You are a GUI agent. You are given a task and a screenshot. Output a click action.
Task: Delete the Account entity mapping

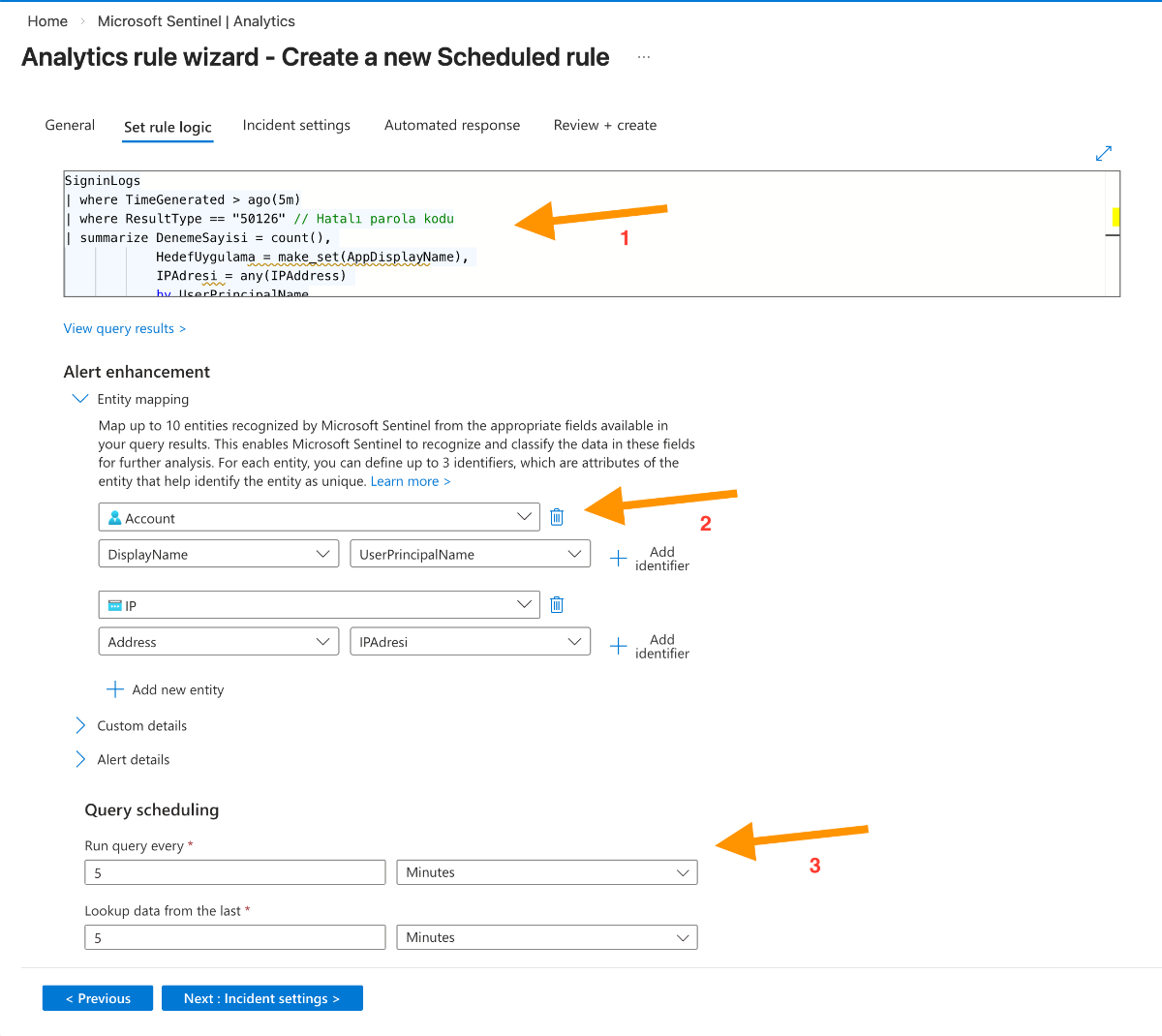[557, 516]
